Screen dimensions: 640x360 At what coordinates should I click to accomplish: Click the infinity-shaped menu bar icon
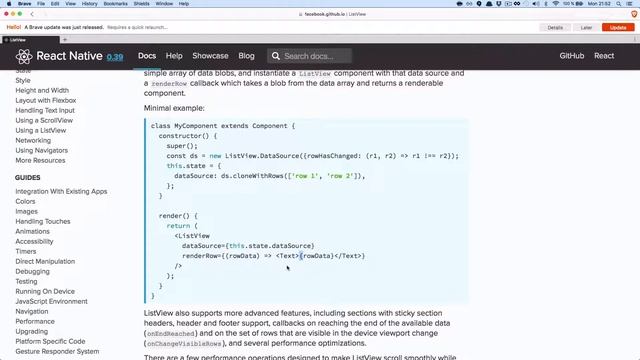coord(517,4)
